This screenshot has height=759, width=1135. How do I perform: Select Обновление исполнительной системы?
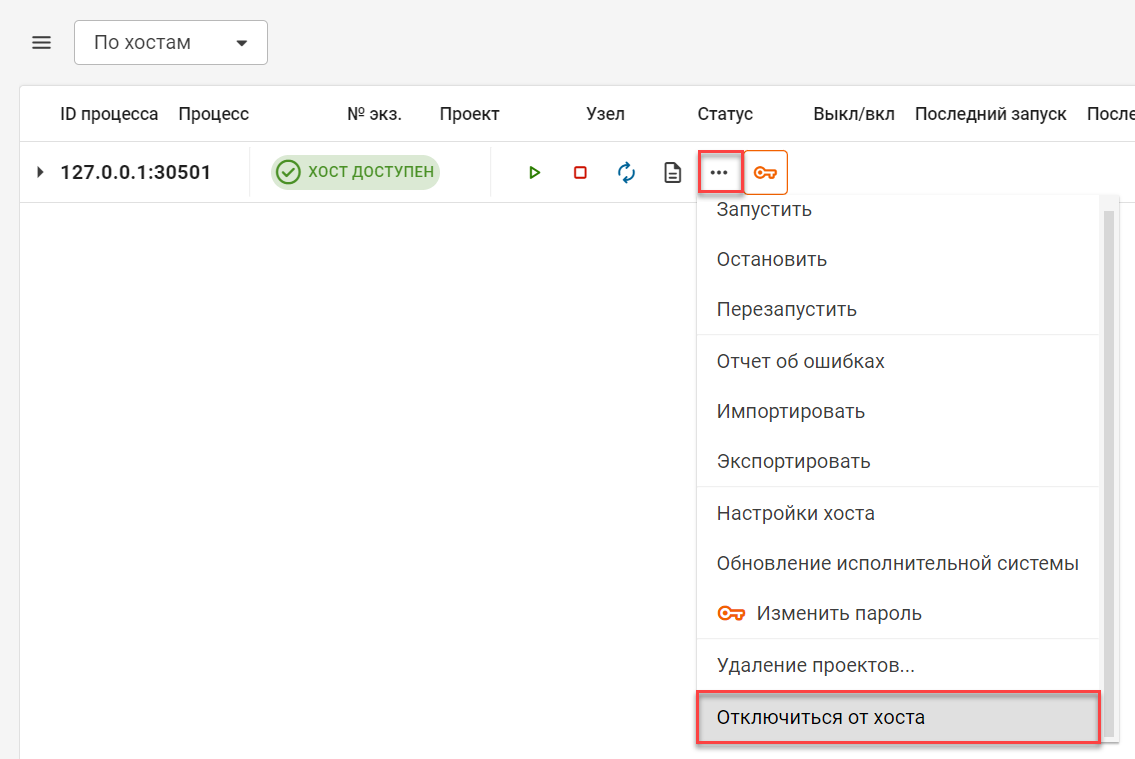[x=897, y=564]
